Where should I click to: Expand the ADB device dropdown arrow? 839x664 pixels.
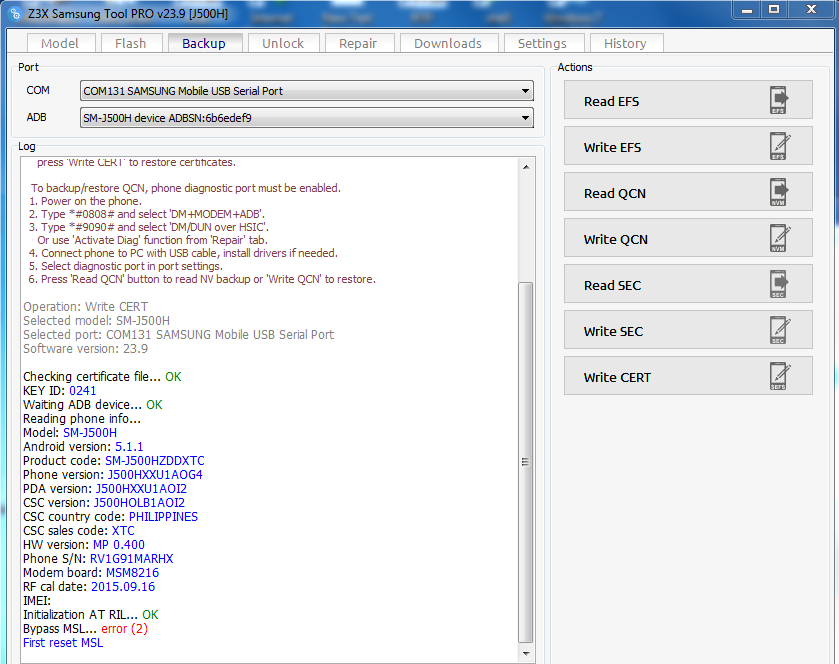point(525,118)
